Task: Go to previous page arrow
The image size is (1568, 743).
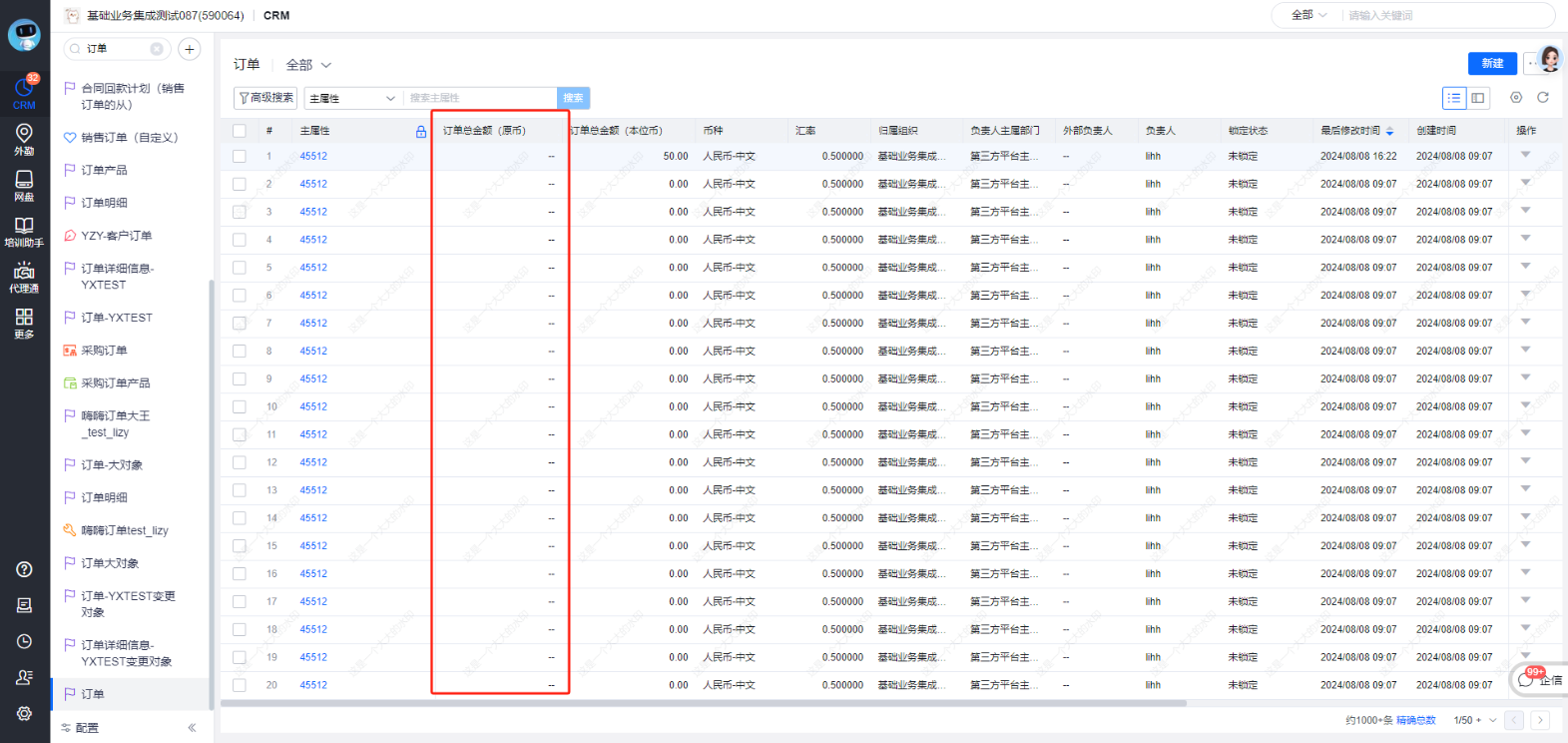Action: coord(1515,720)
